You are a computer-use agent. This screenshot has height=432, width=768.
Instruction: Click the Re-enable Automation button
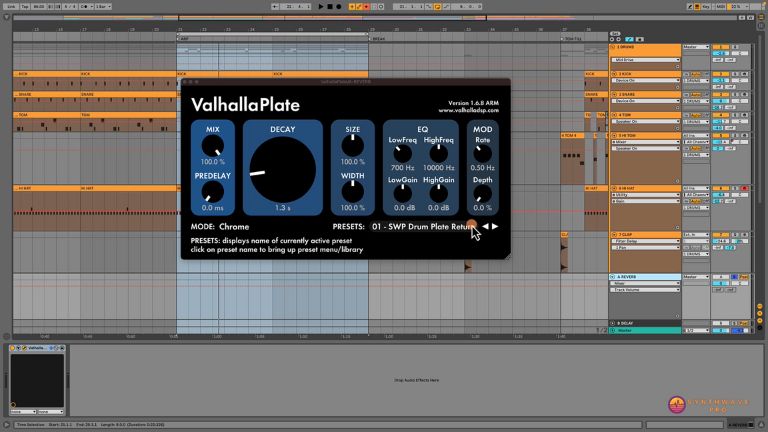pyautogui.click(x=366, y=6)
